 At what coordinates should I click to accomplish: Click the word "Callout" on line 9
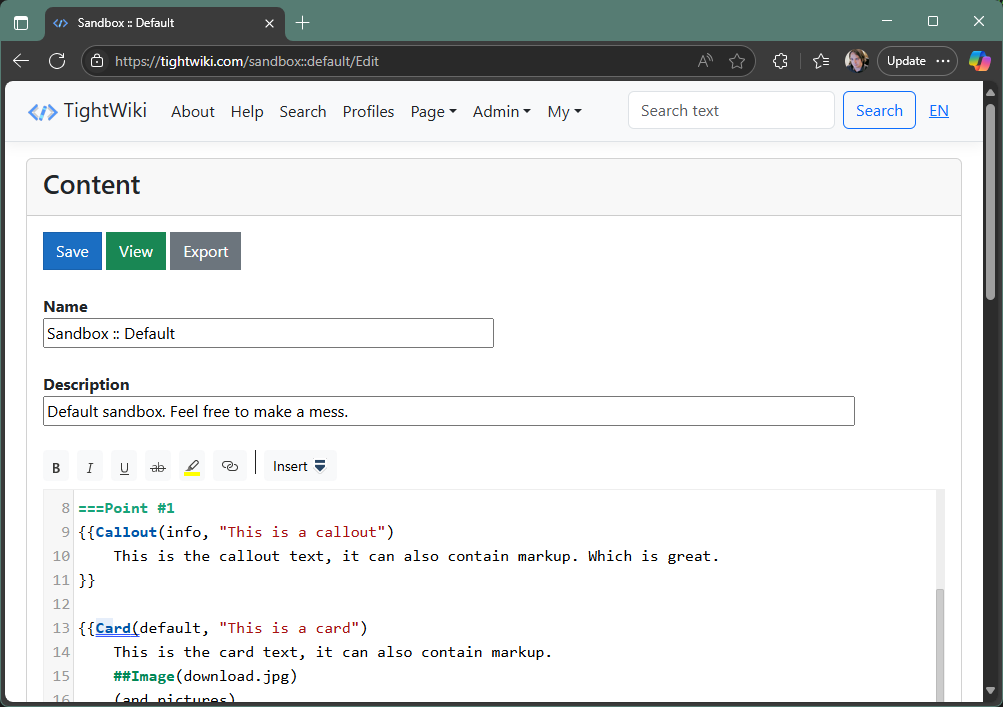pyautogui.click(x=127, y=532)
